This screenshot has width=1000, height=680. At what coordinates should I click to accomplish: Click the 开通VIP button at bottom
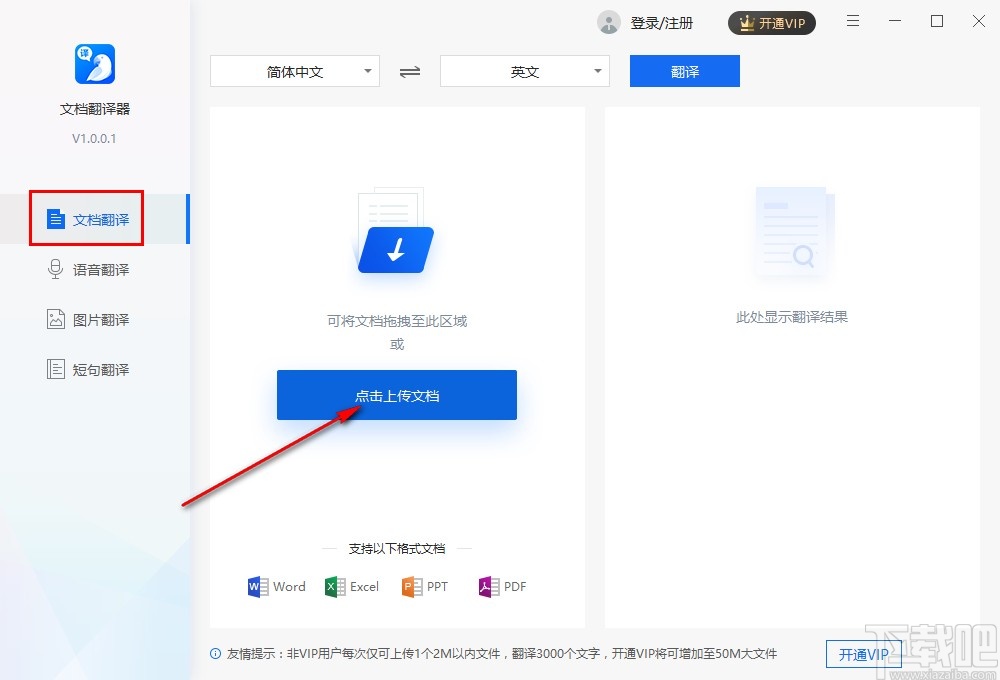pyautogui.click(x=864, y=654)
